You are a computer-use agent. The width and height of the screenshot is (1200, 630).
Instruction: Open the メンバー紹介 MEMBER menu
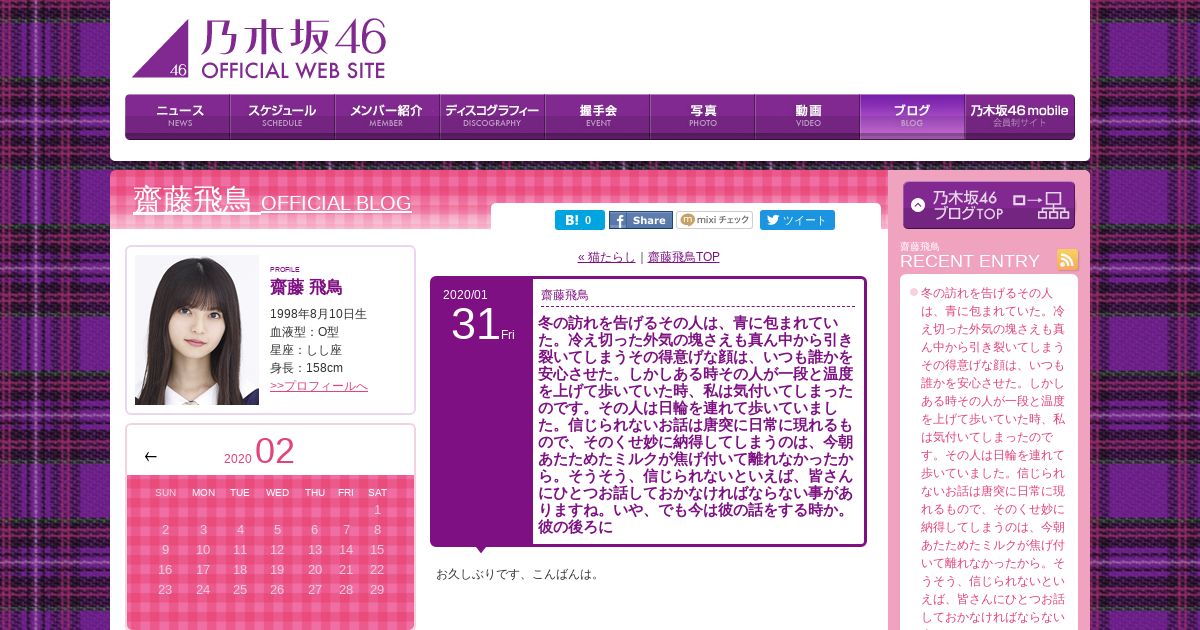pos(388,116)
